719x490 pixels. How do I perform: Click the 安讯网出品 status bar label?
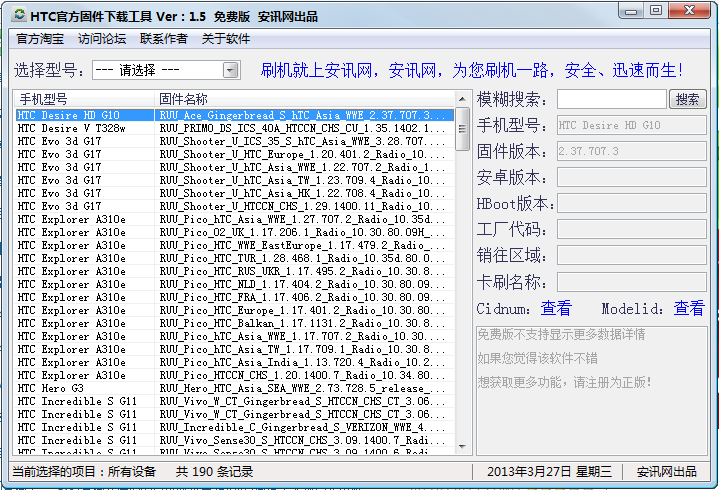point(667,472)
